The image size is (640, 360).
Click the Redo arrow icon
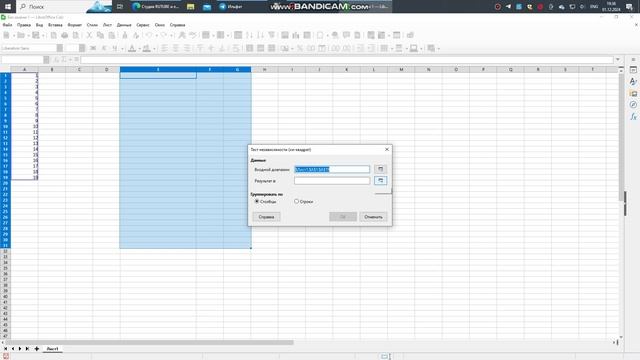[x=164, y=36]
